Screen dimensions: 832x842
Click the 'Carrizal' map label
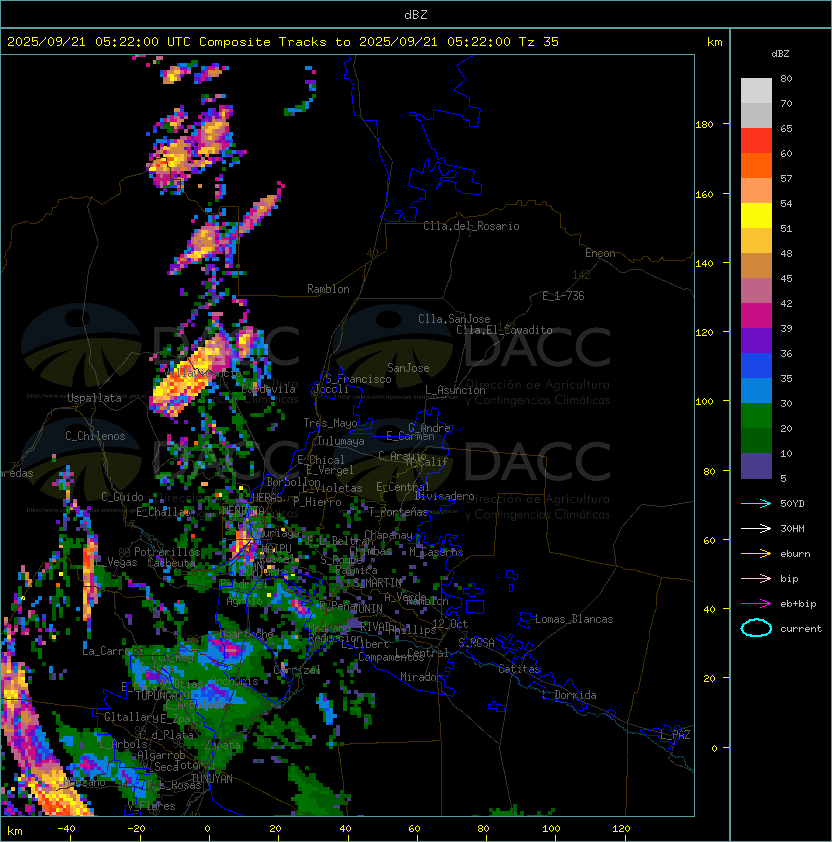(297, 670)
